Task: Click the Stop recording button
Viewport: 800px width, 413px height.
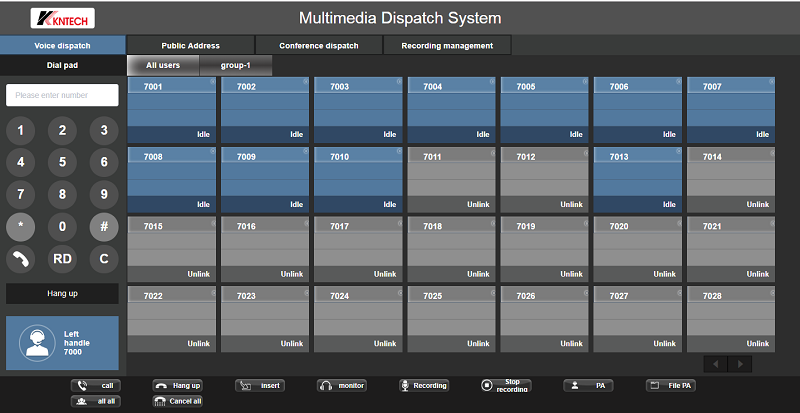Action: [505, 385]
